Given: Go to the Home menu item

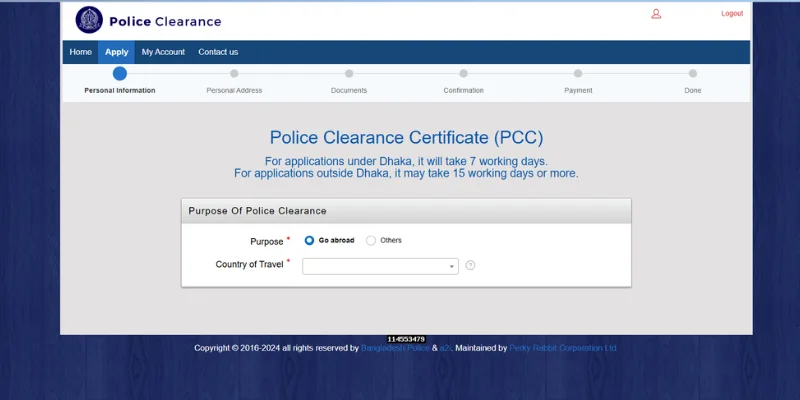Looking at the screenshot, I should point(81,52).
